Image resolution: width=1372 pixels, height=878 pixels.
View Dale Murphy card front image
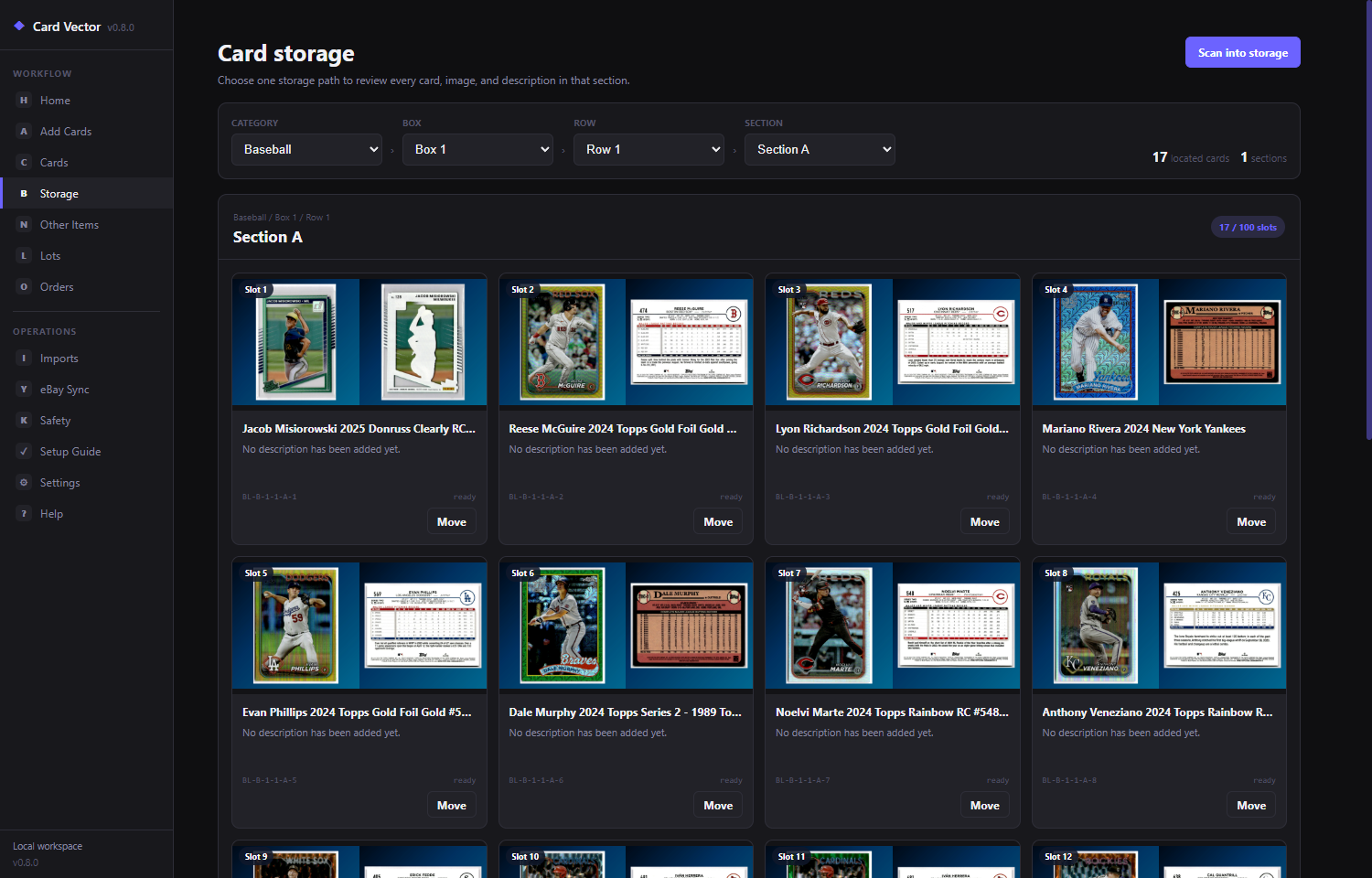563,626
